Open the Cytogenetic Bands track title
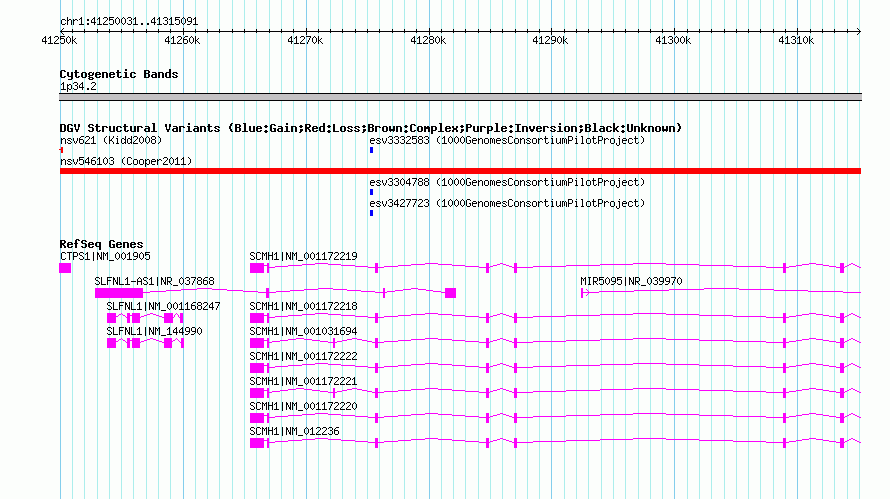The height and width of the screenshot is (499, 890). (119, 74)
